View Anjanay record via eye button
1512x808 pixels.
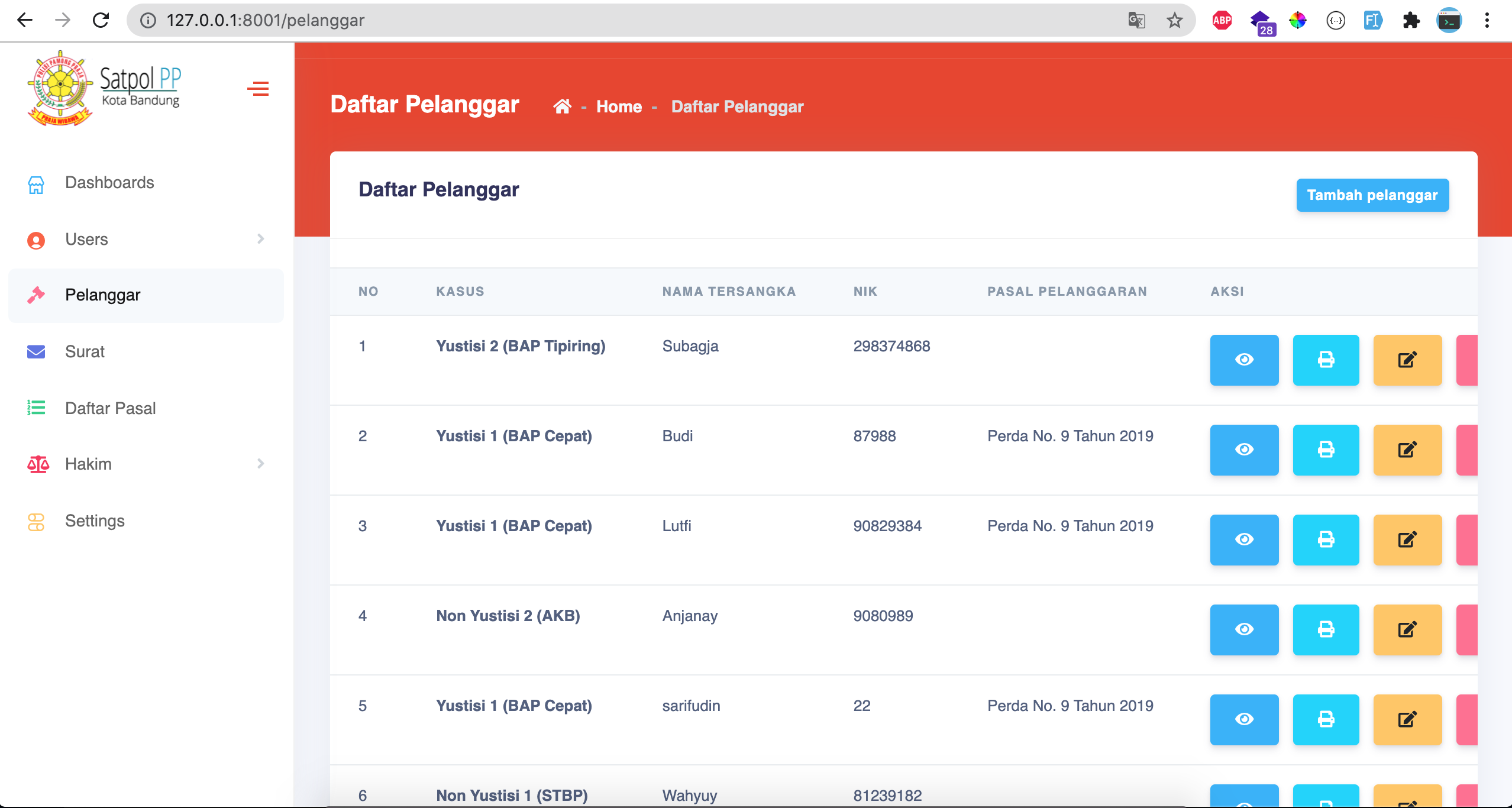tap(1244, 629)
